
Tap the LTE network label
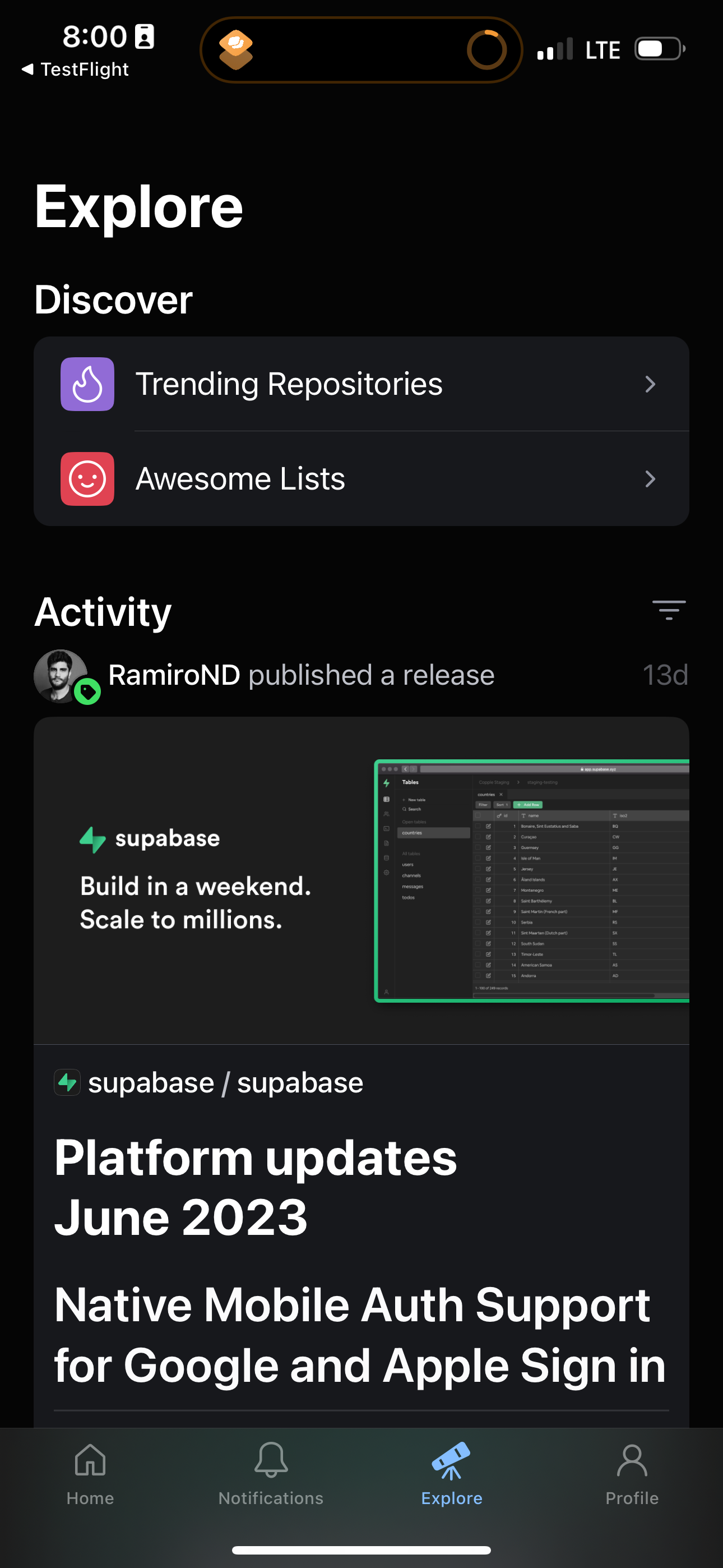point(602,50)
